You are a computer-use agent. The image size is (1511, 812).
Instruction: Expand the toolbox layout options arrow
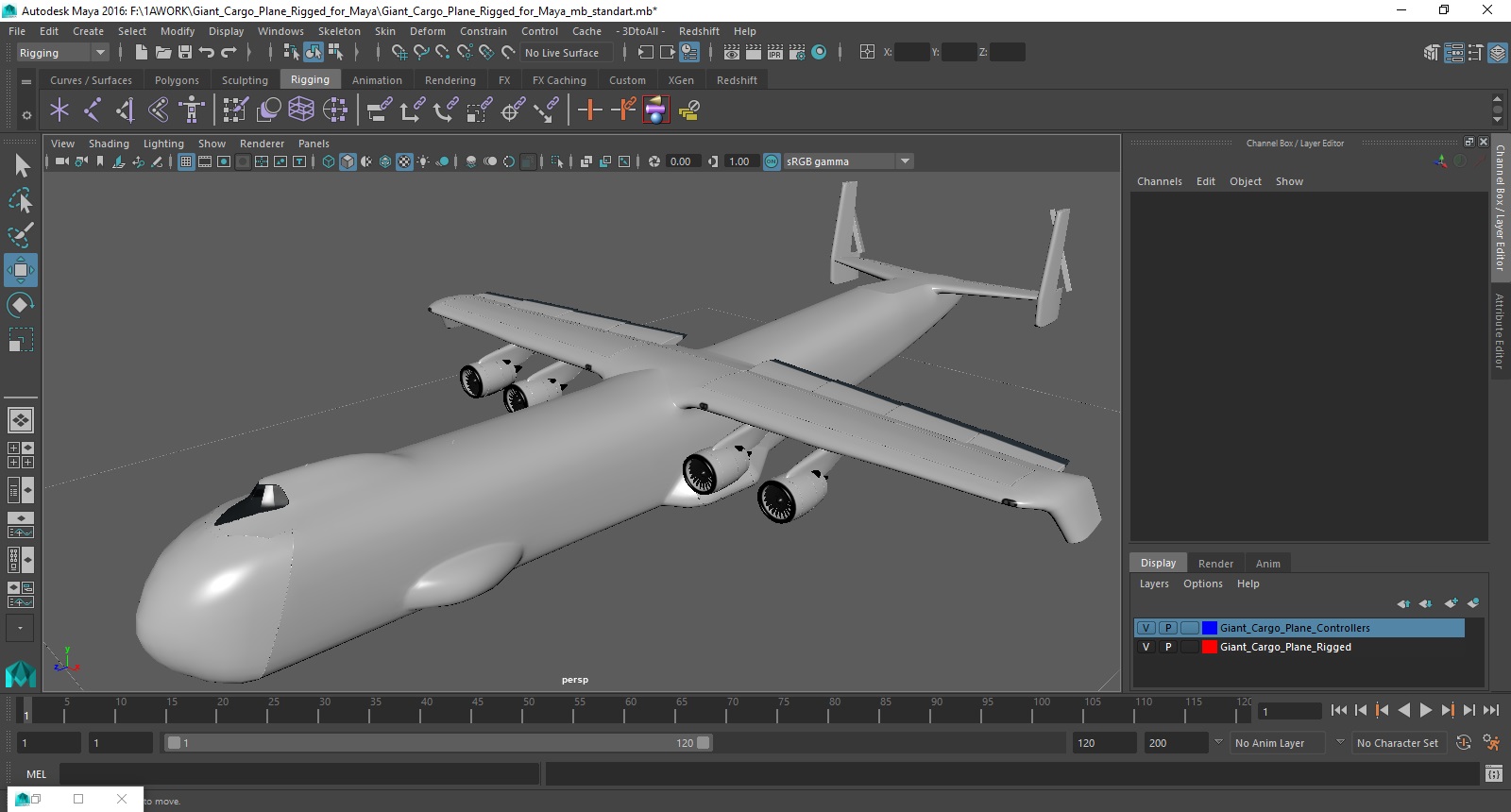(x=20, y=628)
